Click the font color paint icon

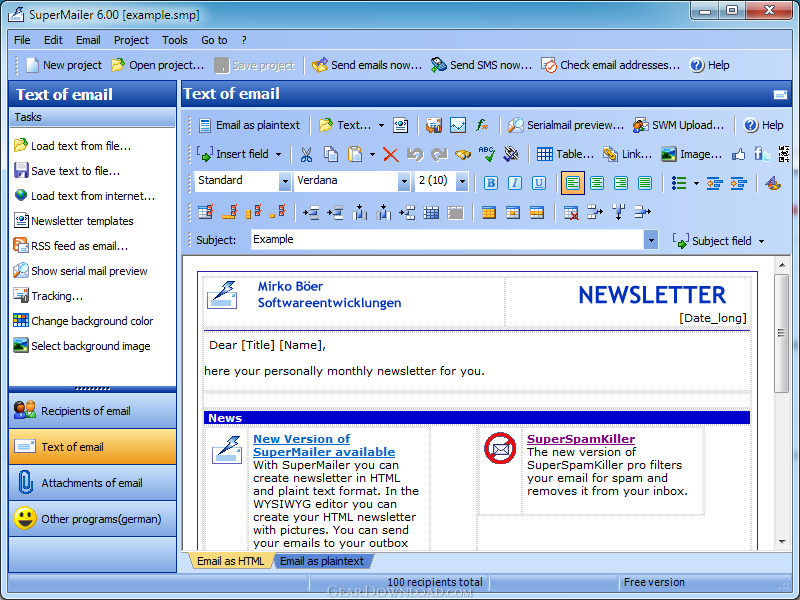point(773,183)
